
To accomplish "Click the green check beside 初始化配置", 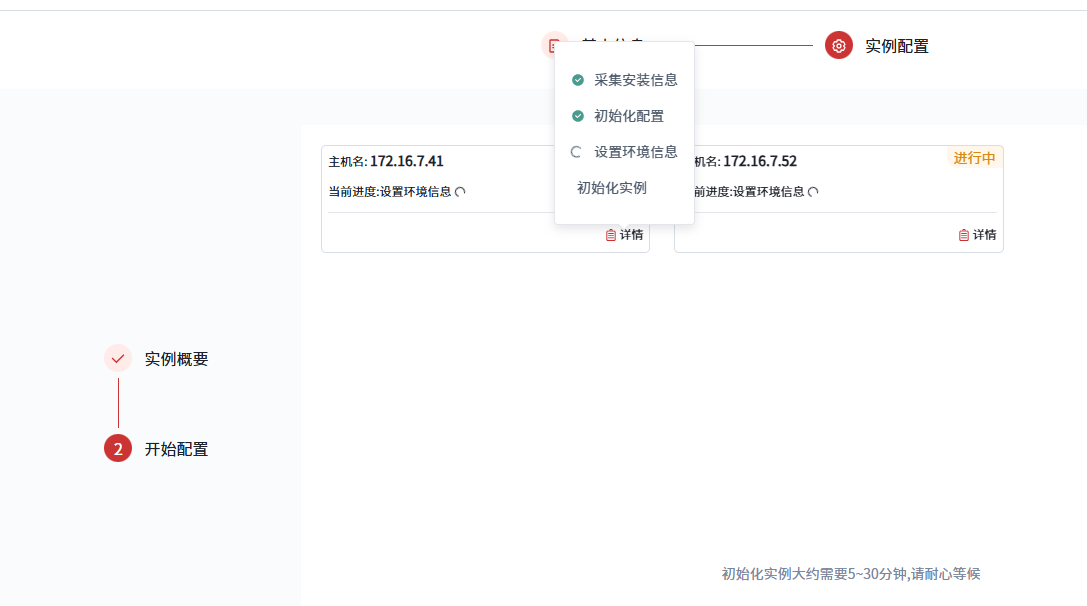I will pyautogui.click(x=577, y=116).
